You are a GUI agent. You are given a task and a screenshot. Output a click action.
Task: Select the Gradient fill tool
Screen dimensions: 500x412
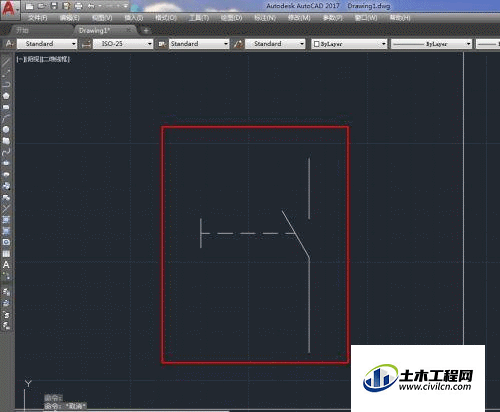pos(6,231)
